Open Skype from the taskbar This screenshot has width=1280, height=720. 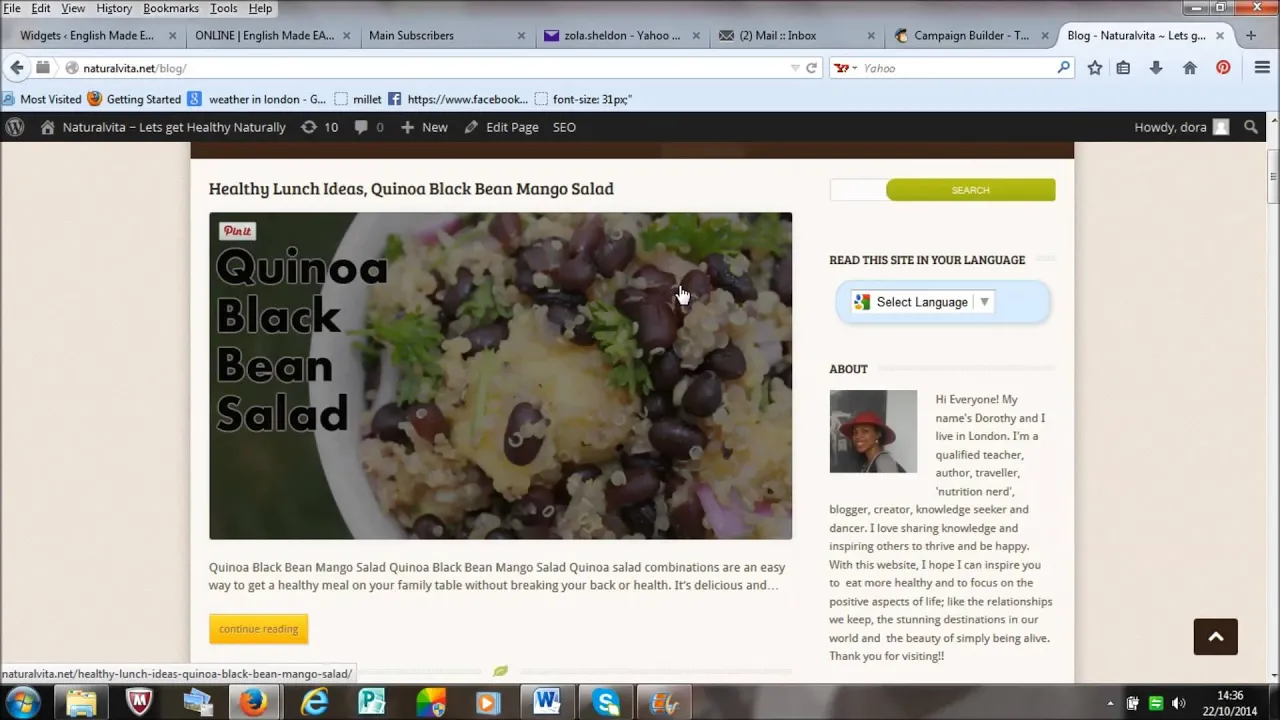pyautogui.click(x=605, y=702)
